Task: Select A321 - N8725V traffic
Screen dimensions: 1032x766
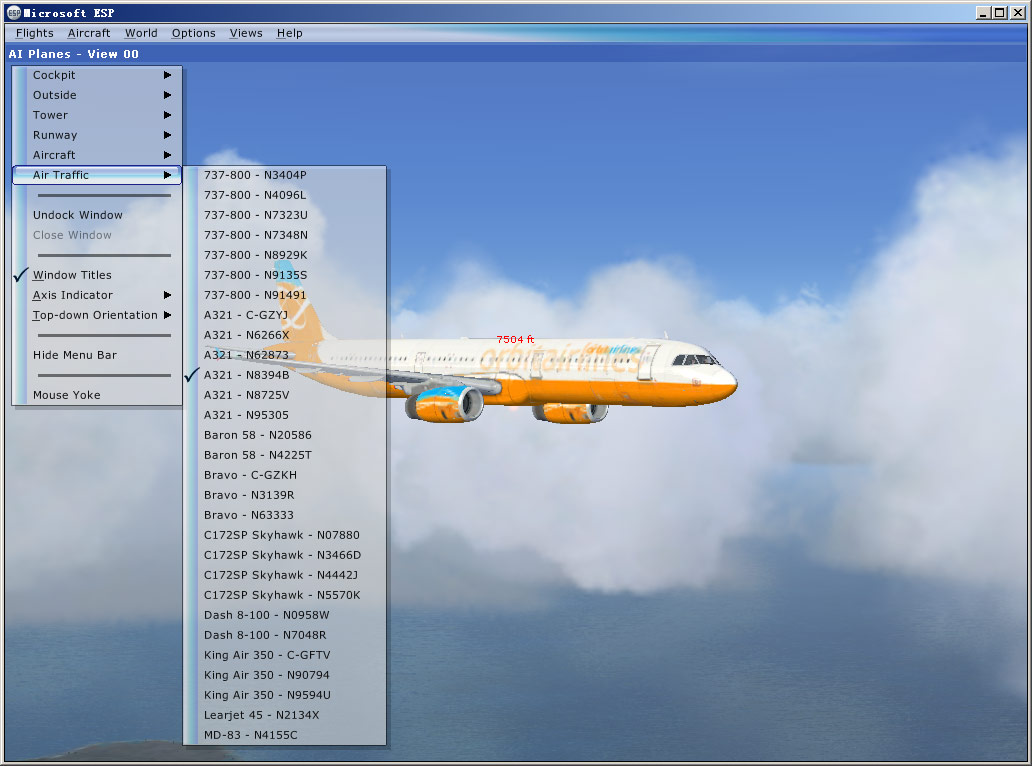Action: click(284, 395)
